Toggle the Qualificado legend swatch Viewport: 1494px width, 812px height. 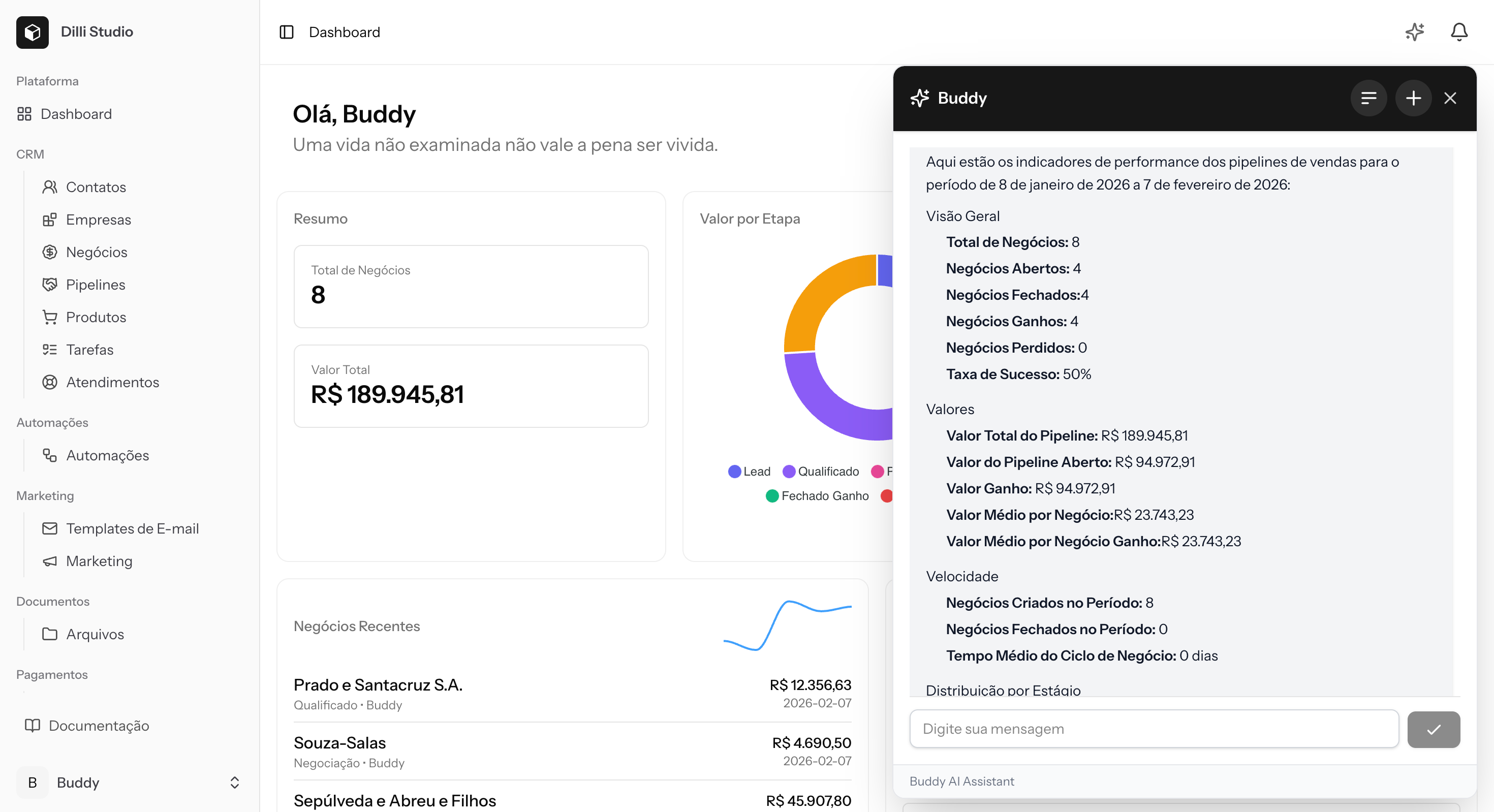tap(789, 472)
